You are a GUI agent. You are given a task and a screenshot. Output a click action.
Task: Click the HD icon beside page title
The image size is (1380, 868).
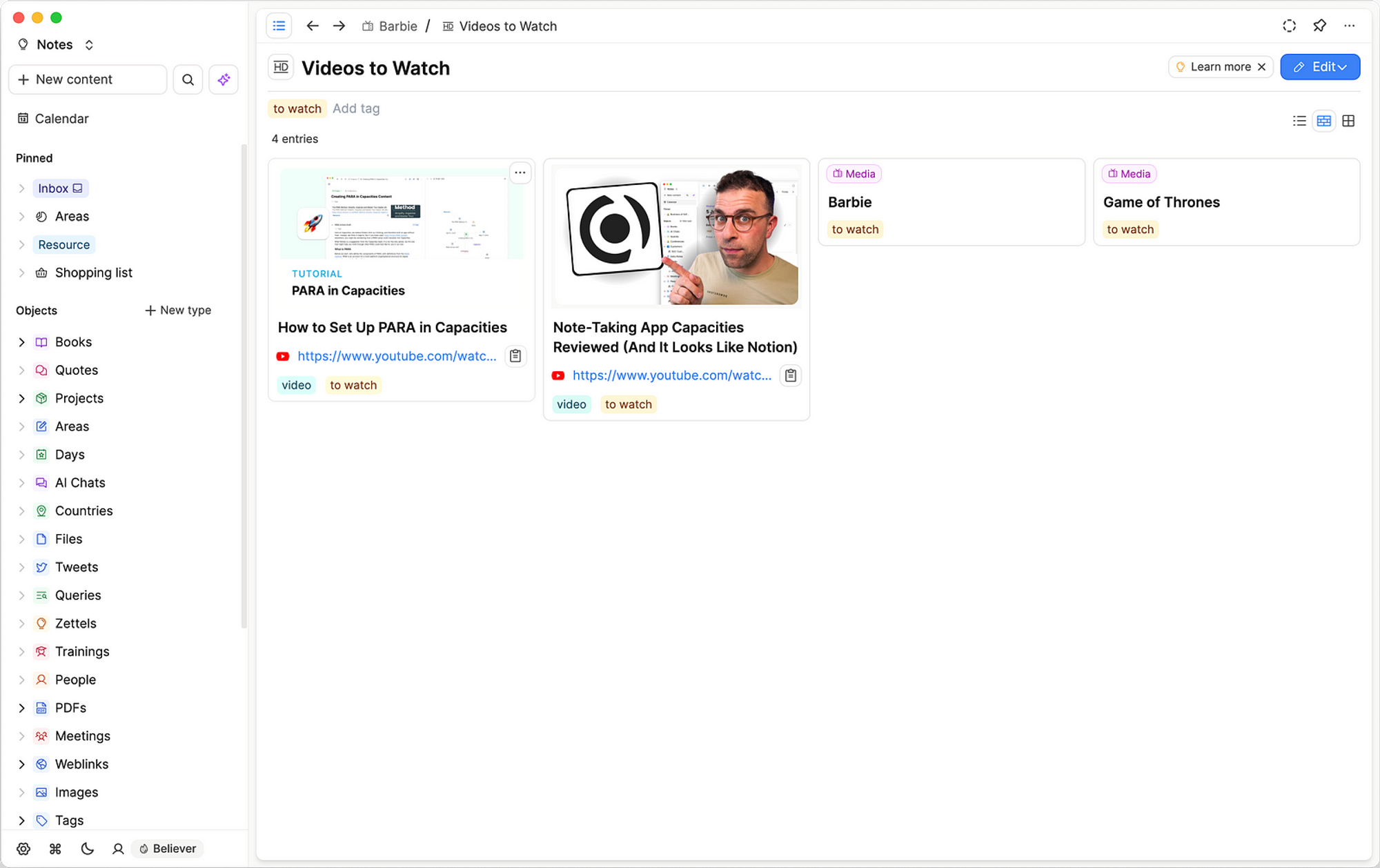281,68
